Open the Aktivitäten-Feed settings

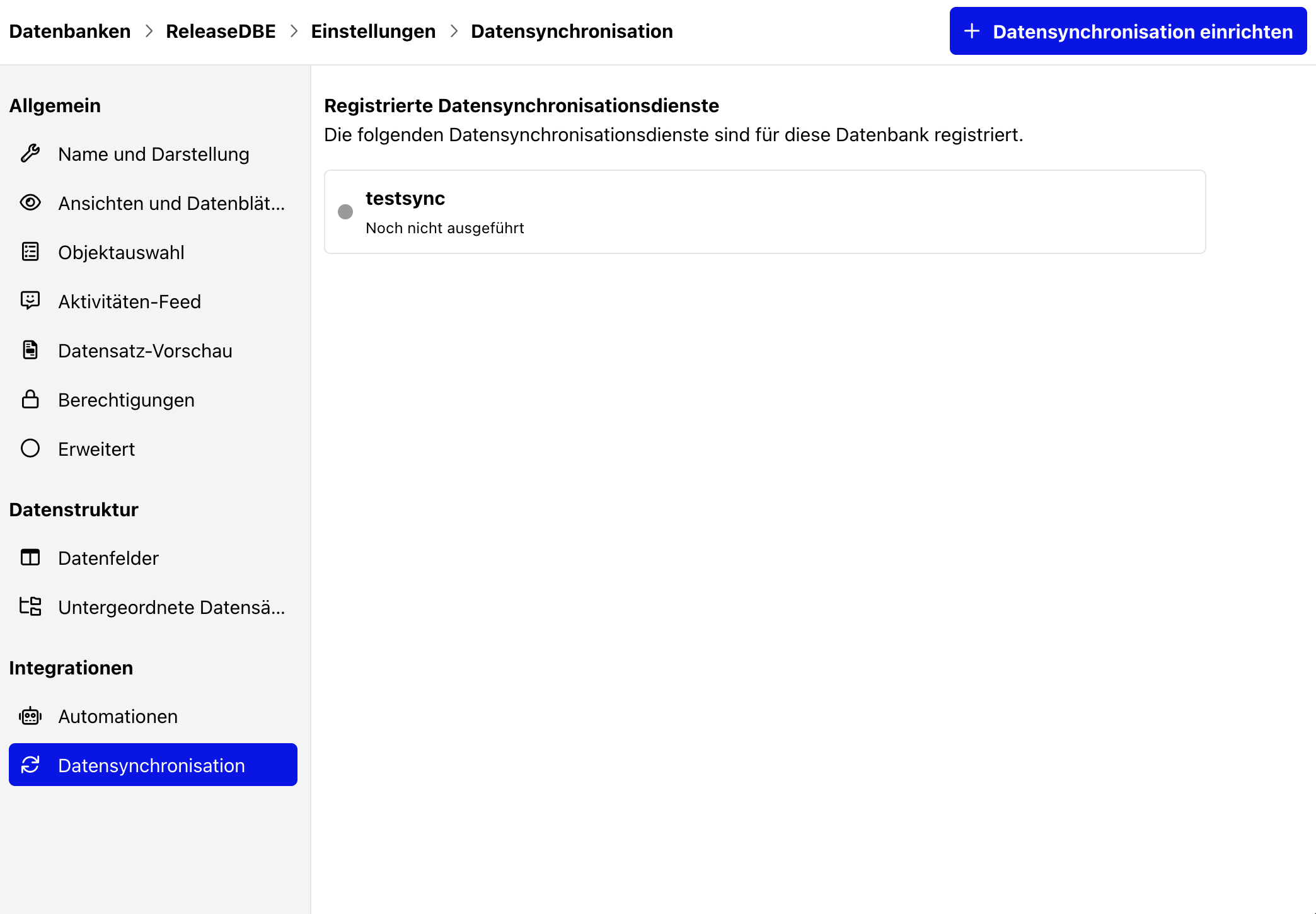tap(153, 301)
